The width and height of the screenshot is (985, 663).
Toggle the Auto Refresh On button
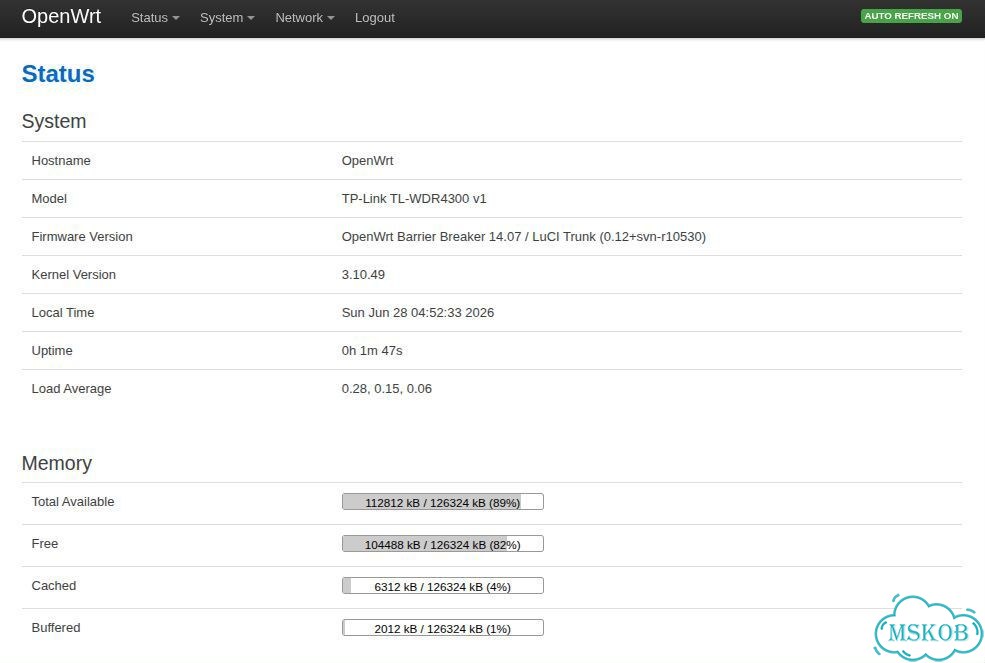click(911, 16)
